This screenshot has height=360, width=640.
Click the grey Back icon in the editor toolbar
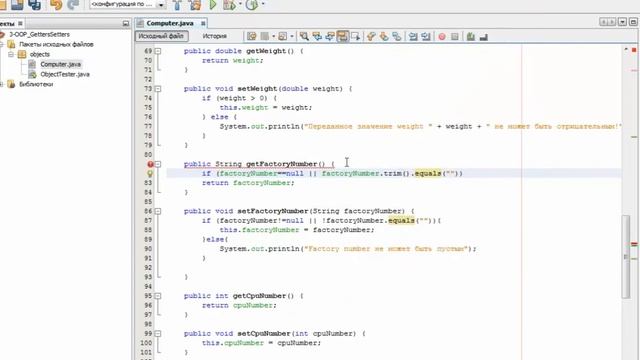(264, 37)
